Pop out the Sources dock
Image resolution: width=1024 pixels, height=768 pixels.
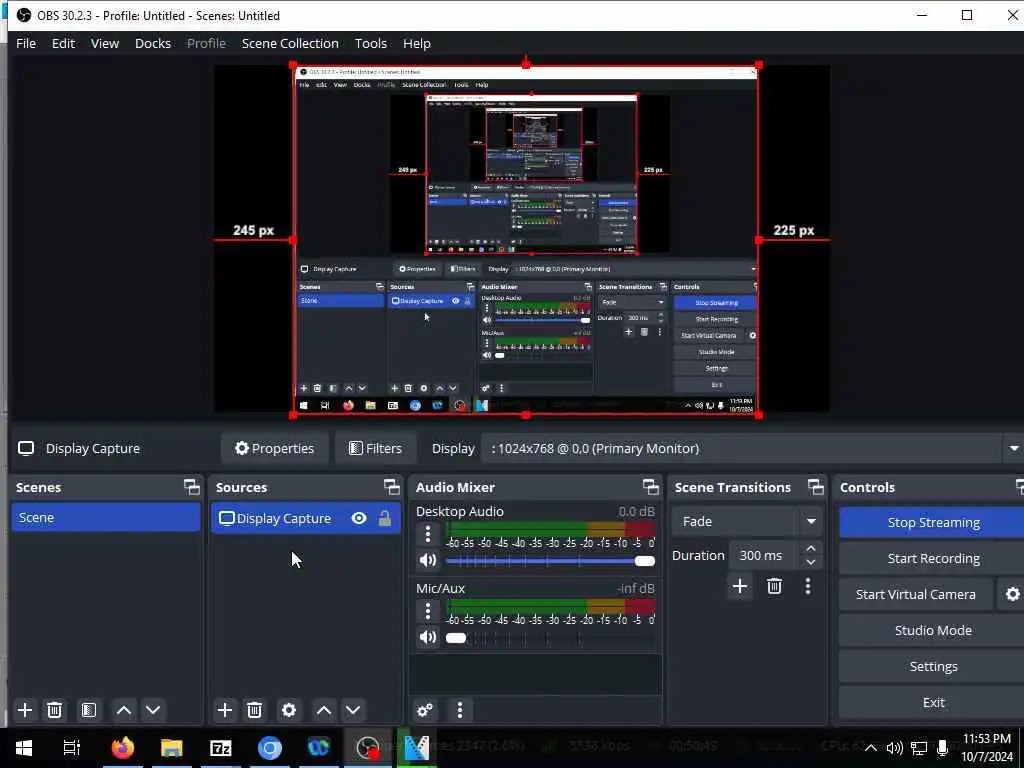(x=391, y=487)
